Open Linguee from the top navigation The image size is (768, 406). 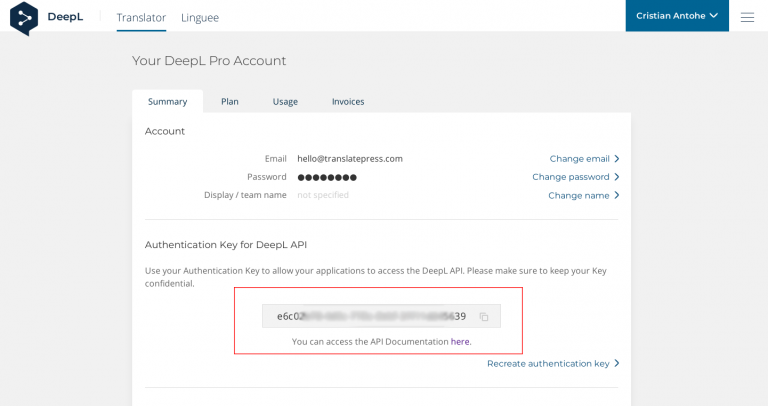tap(200, 17)
